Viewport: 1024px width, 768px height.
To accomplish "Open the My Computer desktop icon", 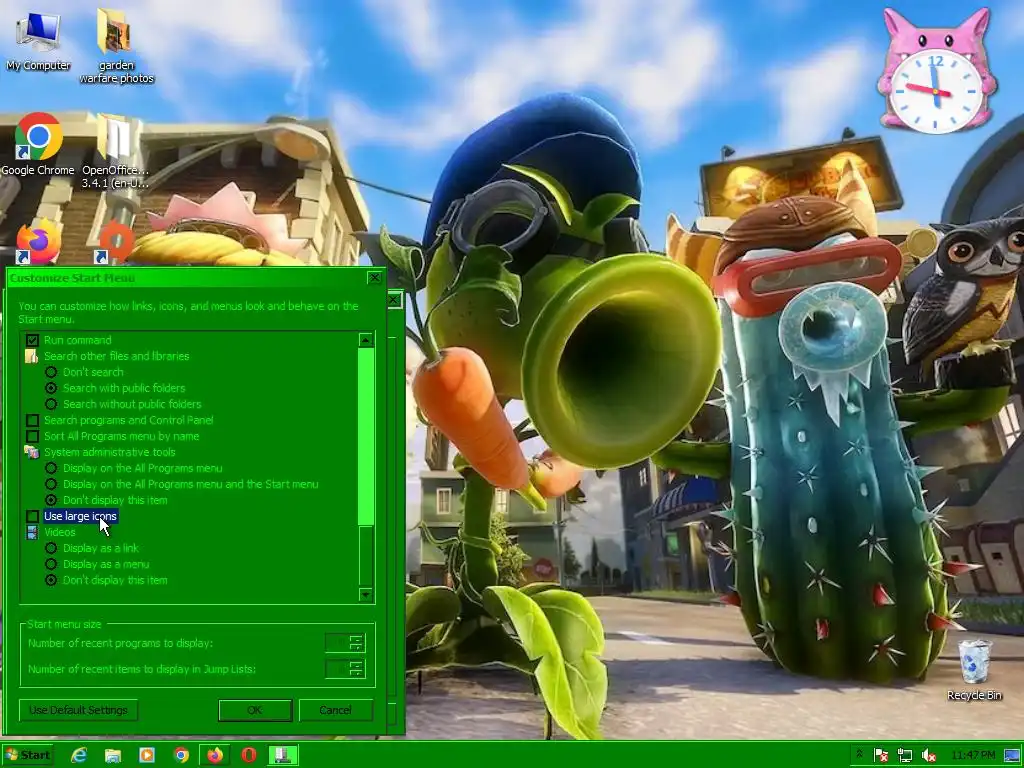I will pyautogui.click(x=38, y=40).
